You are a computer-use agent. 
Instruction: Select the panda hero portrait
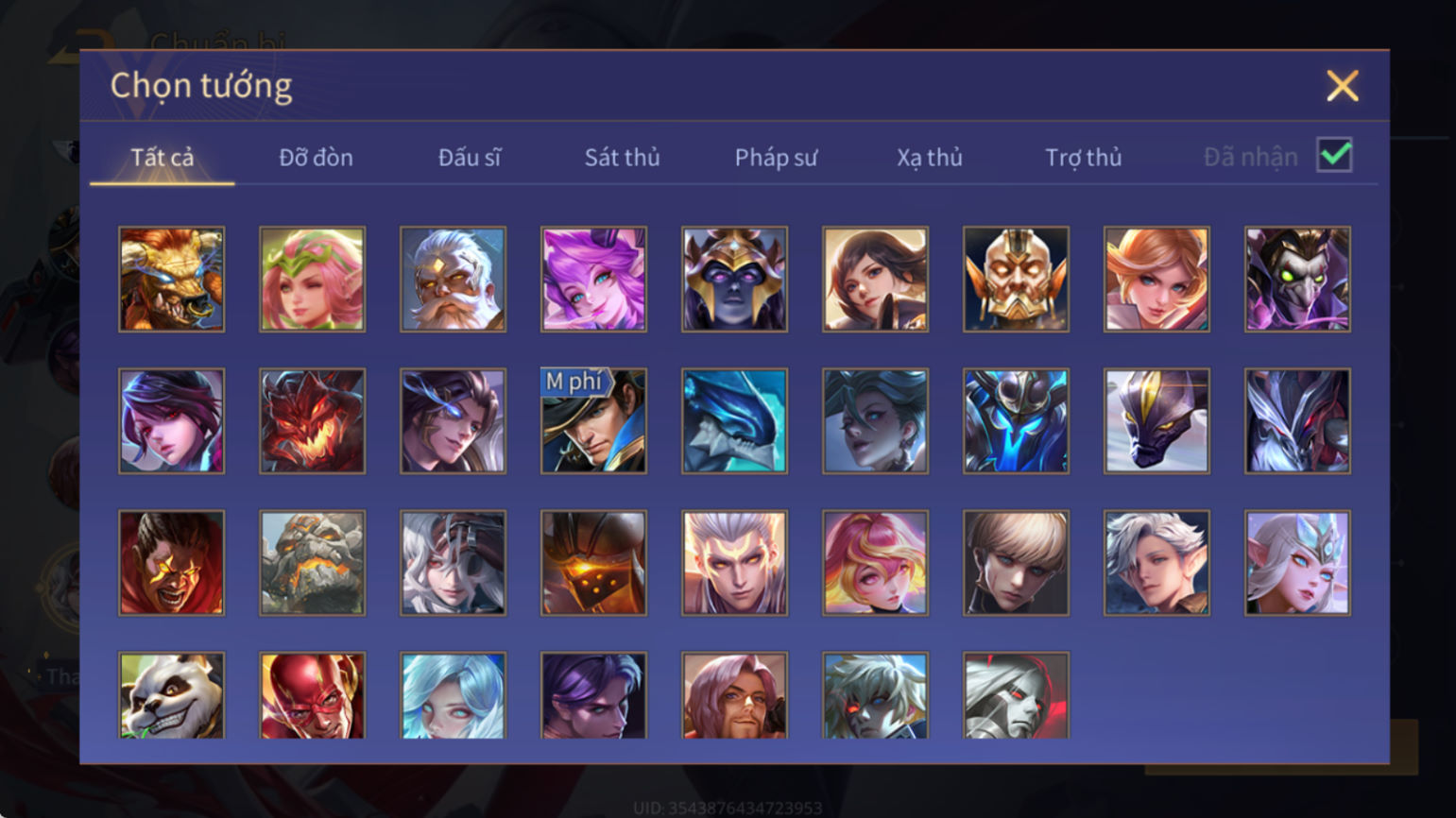tap(171, 695)
